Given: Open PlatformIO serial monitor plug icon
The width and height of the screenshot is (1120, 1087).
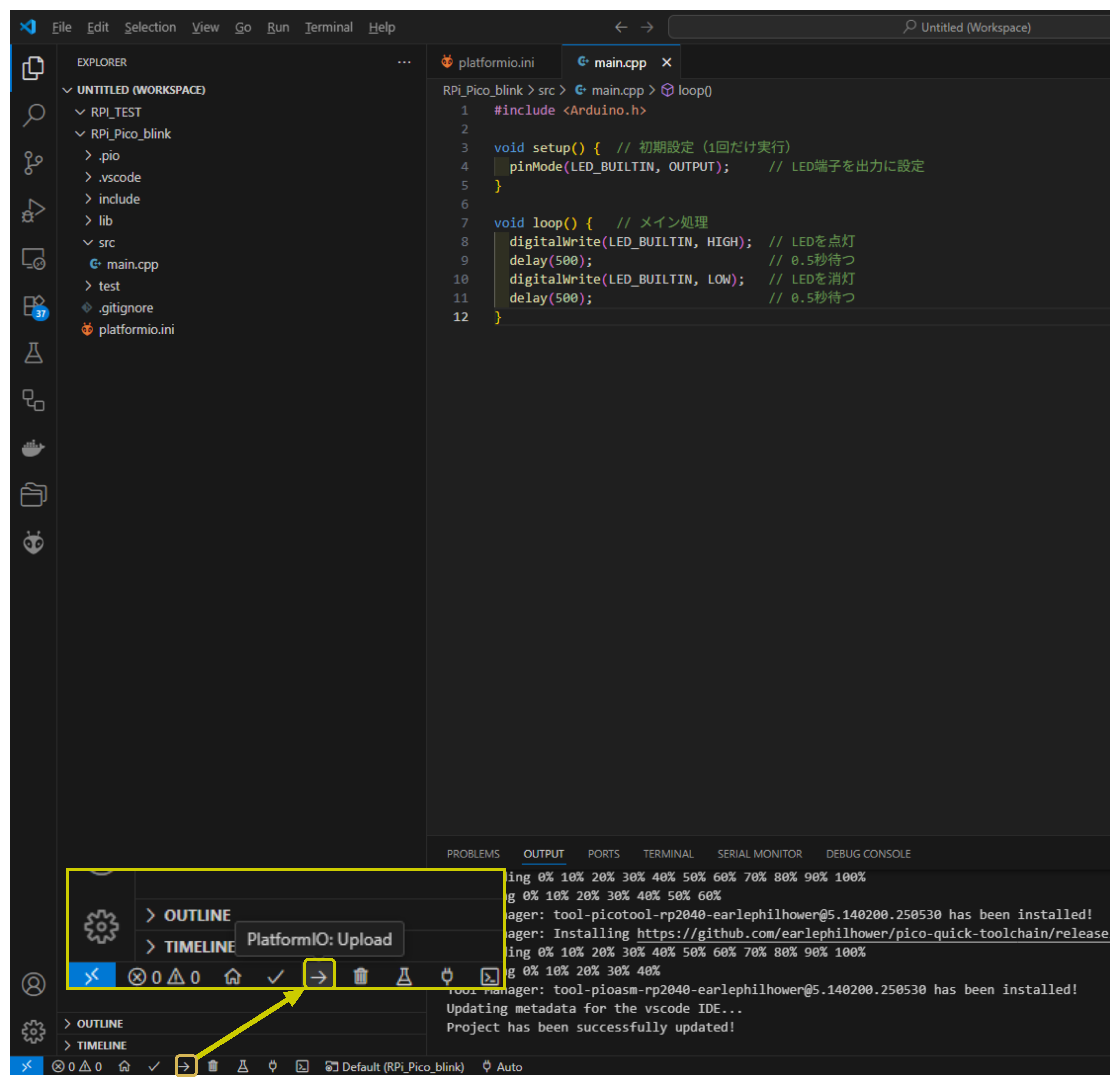Looking at the screenshot, I should tap(273, 1066).
